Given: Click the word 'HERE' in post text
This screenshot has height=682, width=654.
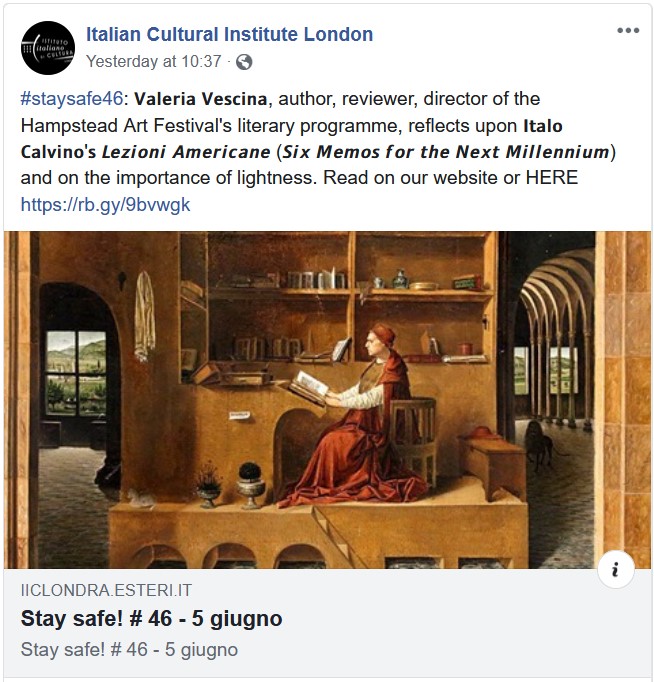Looking at the screenshot, I should (x=552, y=177).
